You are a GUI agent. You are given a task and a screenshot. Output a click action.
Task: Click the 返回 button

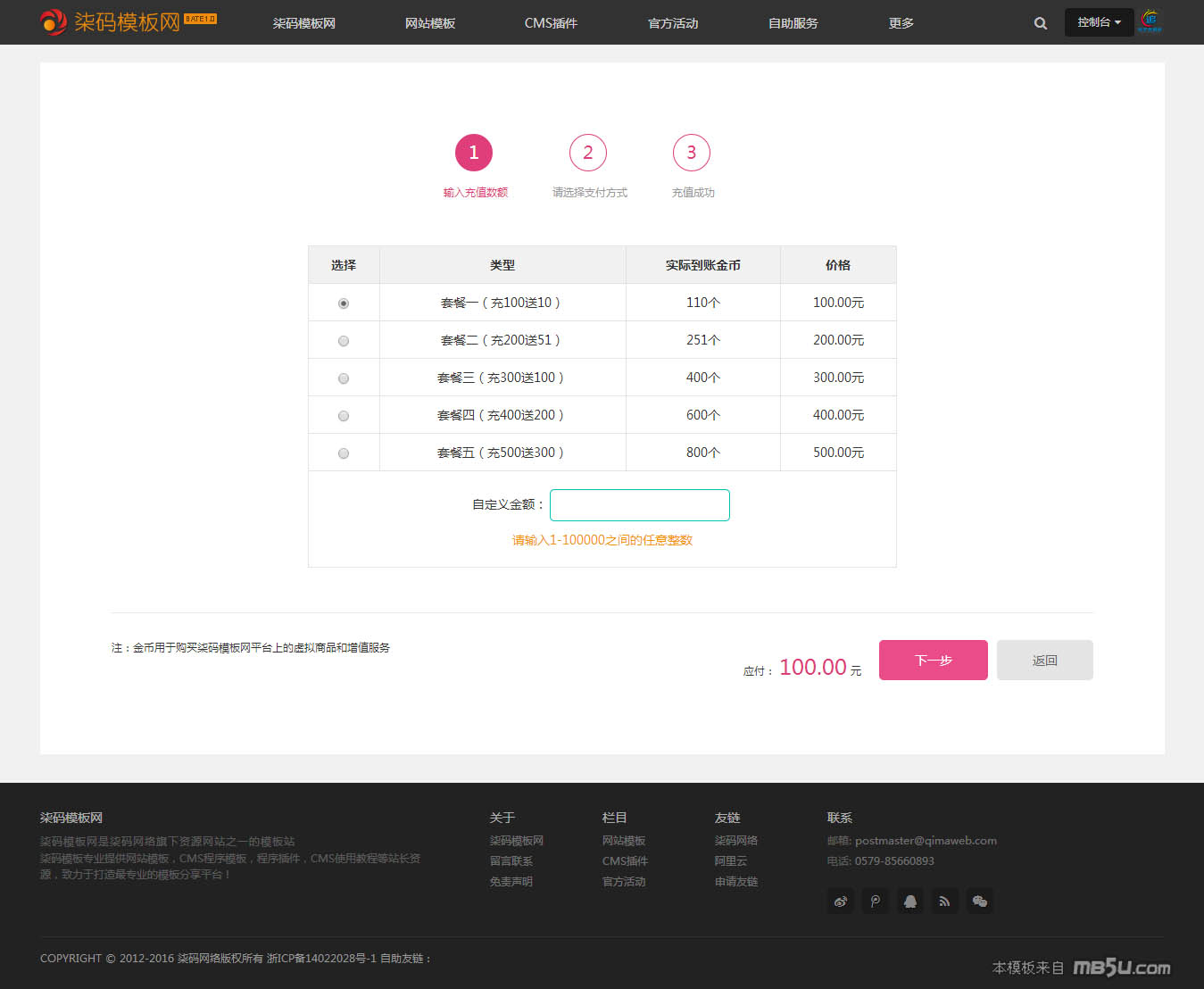pyautogui.click(x=1044, y=661)
